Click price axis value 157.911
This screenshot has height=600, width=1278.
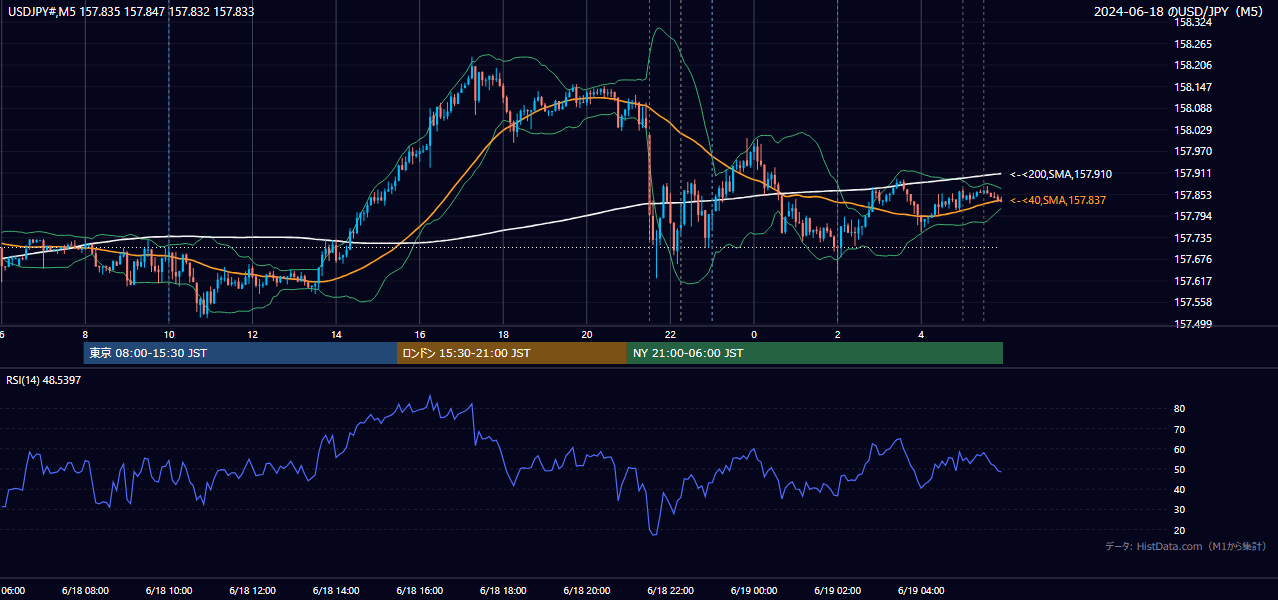click(x=1192, y=173)
